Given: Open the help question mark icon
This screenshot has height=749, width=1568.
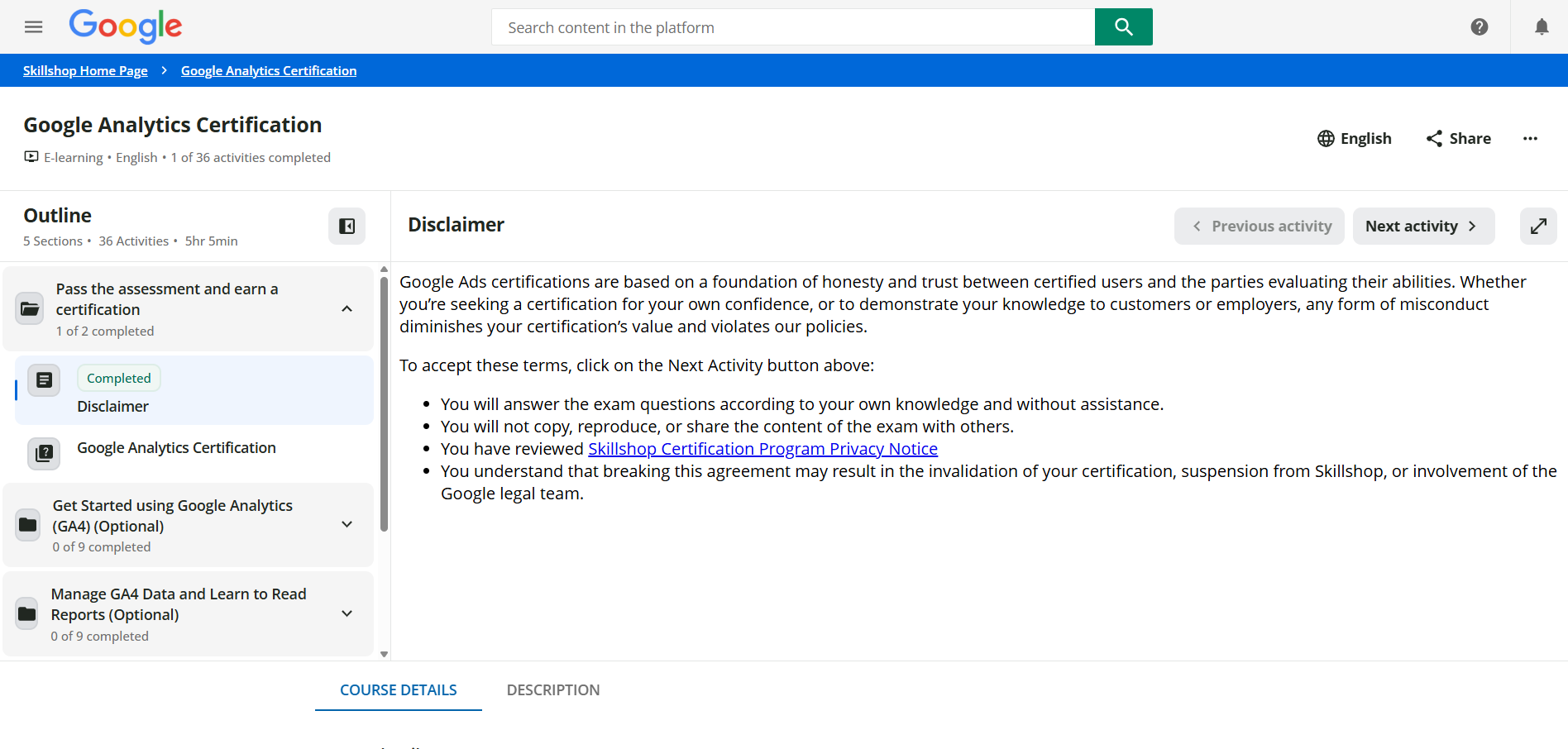Looking at the screenshot, I should tap(1480, 27).
